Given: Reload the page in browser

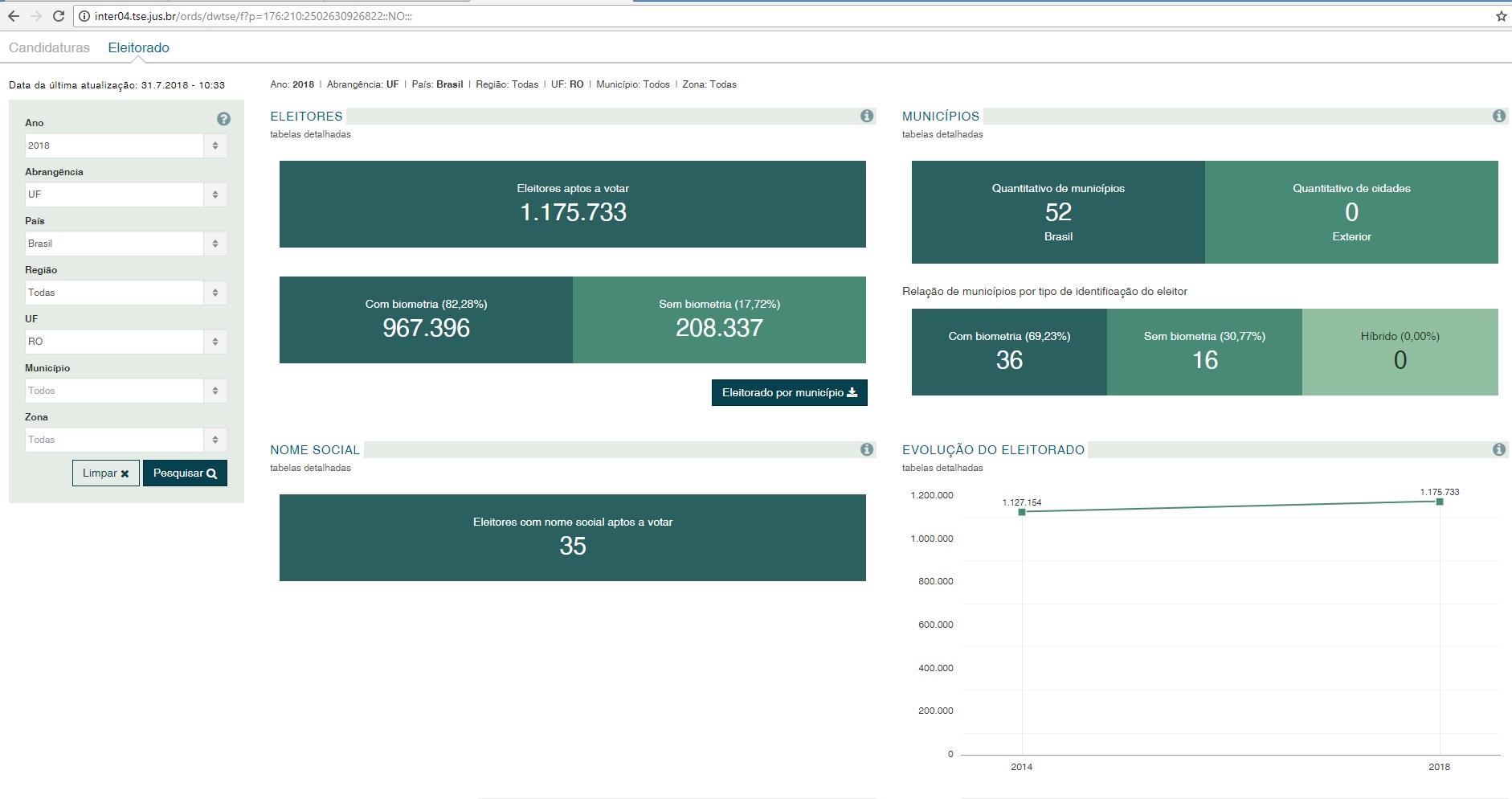Looking at the screenshot, I should tap(59, 16).
